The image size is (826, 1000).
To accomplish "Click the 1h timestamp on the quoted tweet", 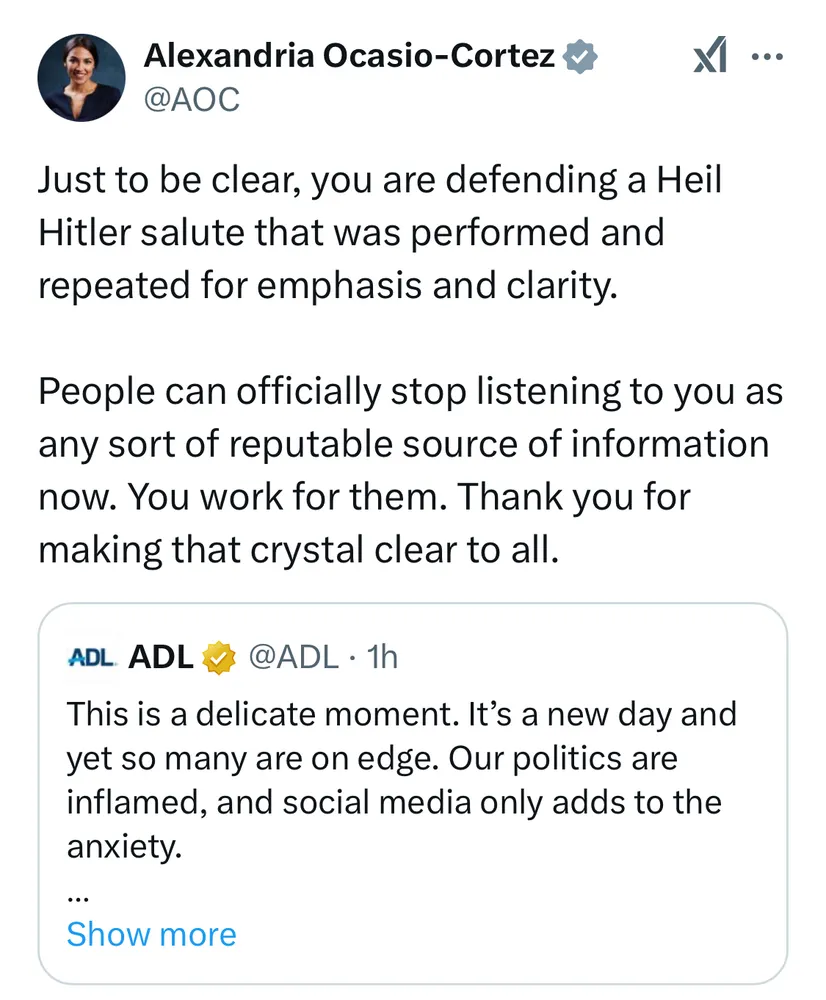I will [383, 657].
